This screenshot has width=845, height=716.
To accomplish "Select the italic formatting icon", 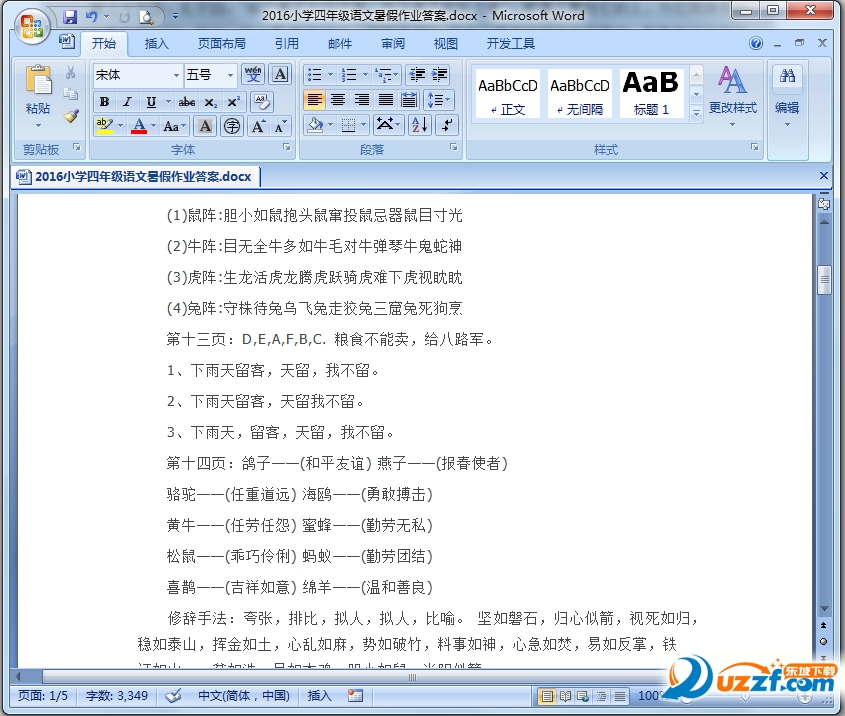I will 126,101.
